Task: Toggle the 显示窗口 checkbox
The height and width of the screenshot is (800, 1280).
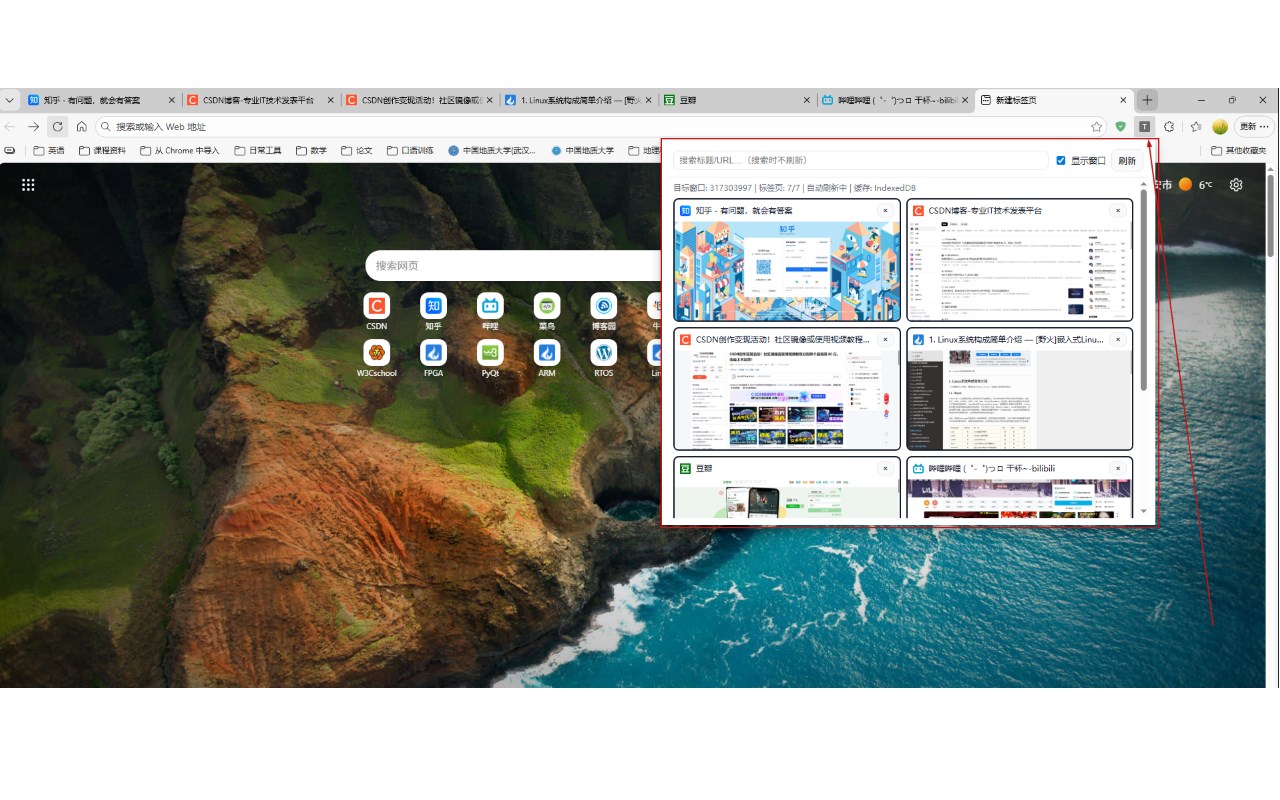Action: pos(1061,160)
